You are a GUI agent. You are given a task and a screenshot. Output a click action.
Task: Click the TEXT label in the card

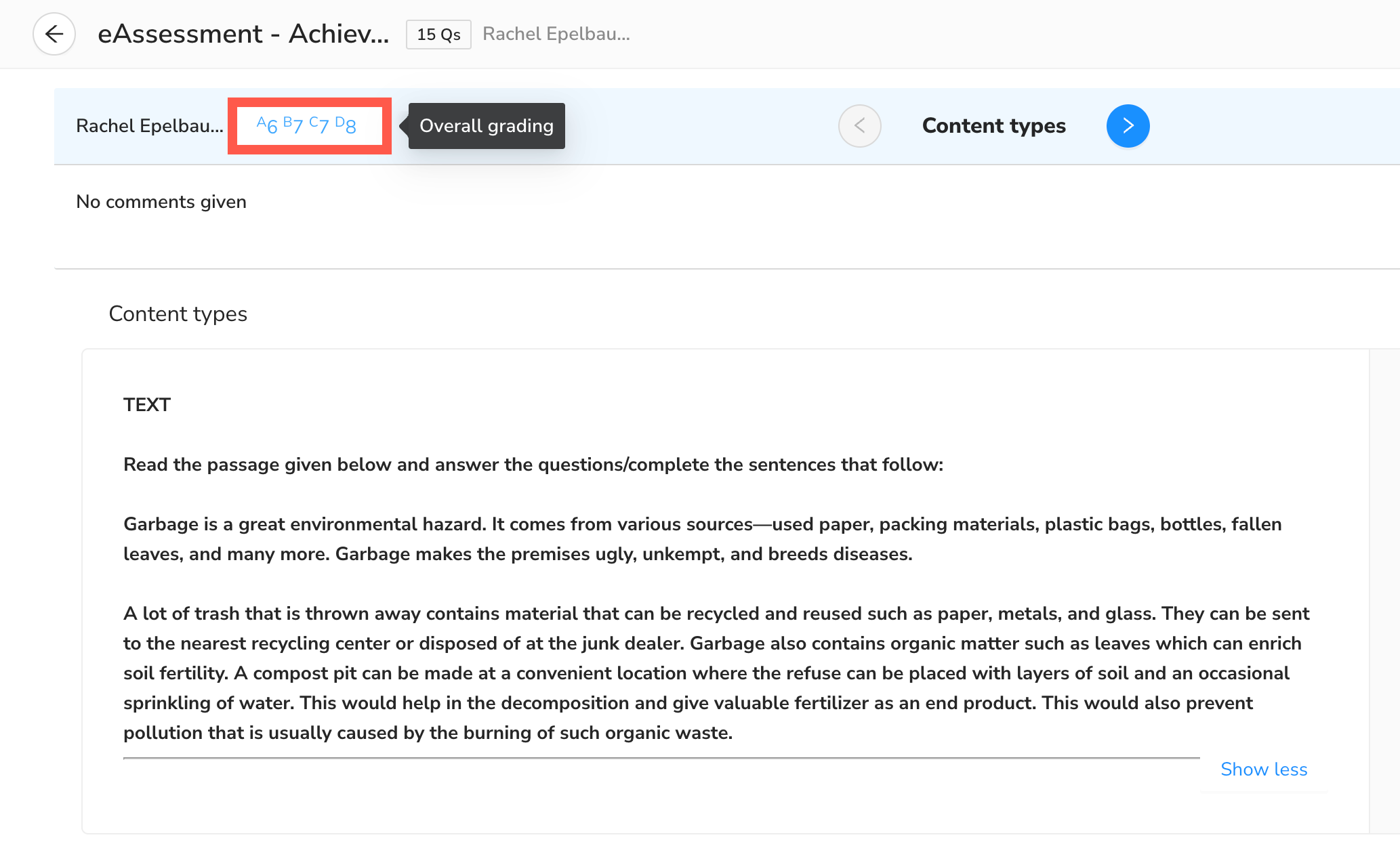(x=147, y=405)
